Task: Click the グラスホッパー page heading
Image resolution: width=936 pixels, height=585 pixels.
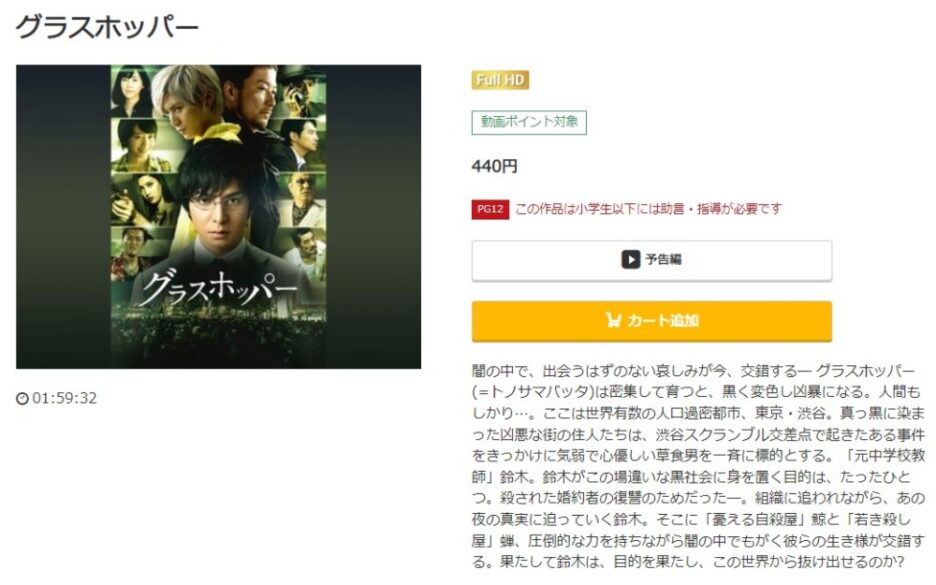Action: click(x=107, y=27)
